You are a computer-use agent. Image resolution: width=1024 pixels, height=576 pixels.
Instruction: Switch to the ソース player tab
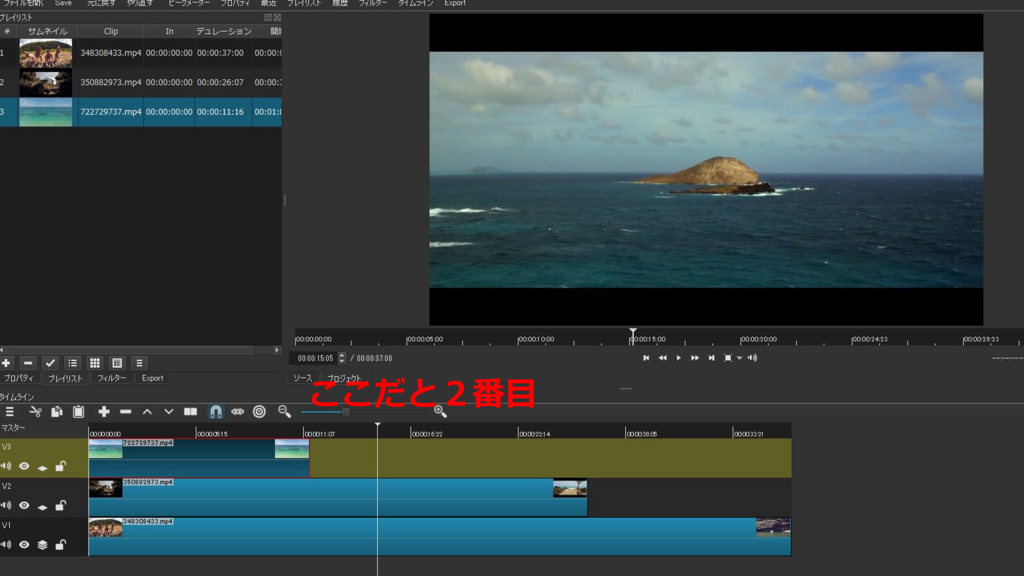click(302, 378)
